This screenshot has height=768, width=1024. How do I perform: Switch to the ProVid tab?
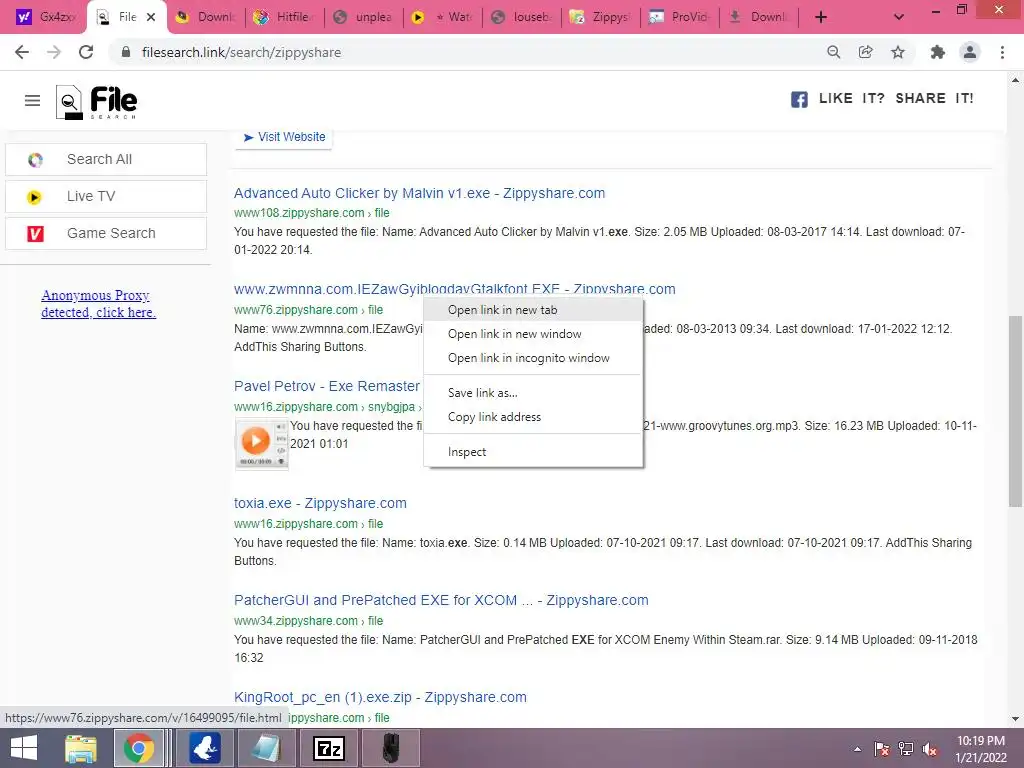pos(679,17)
